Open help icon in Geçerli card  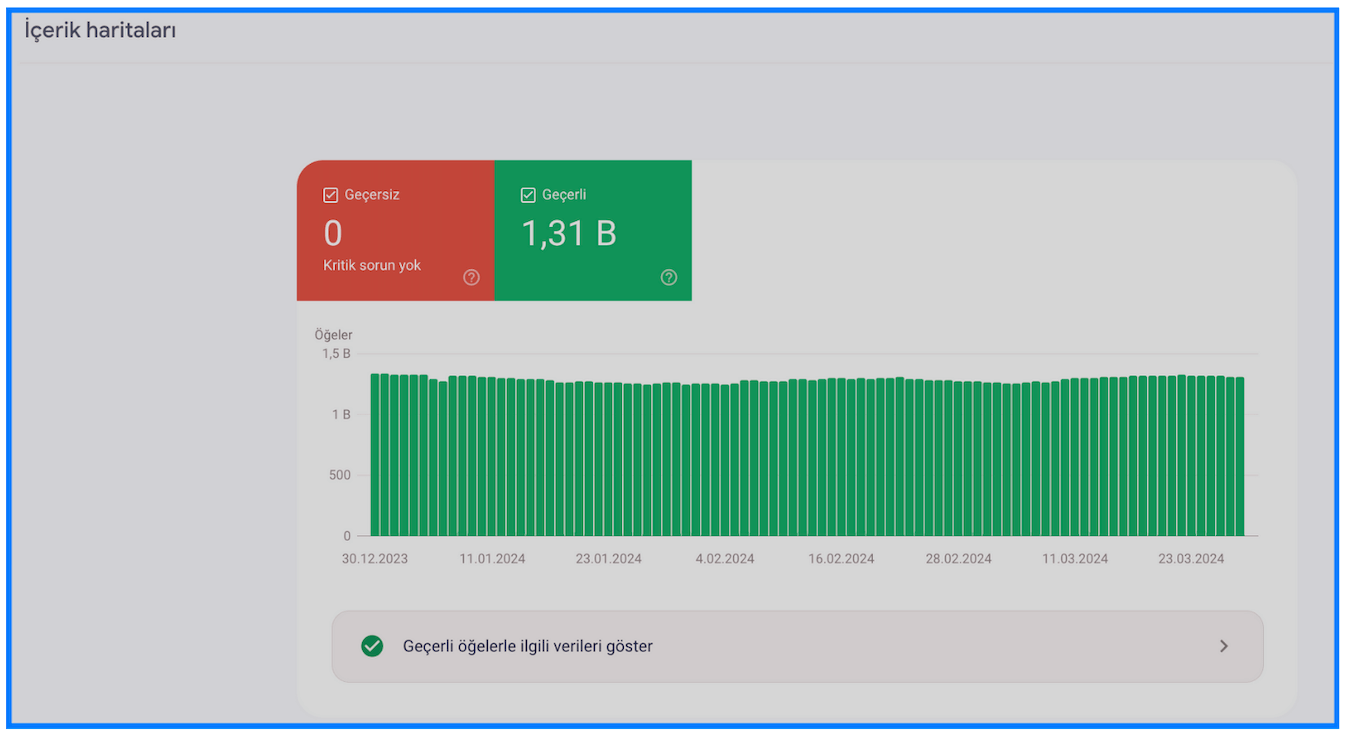[669, 277]
